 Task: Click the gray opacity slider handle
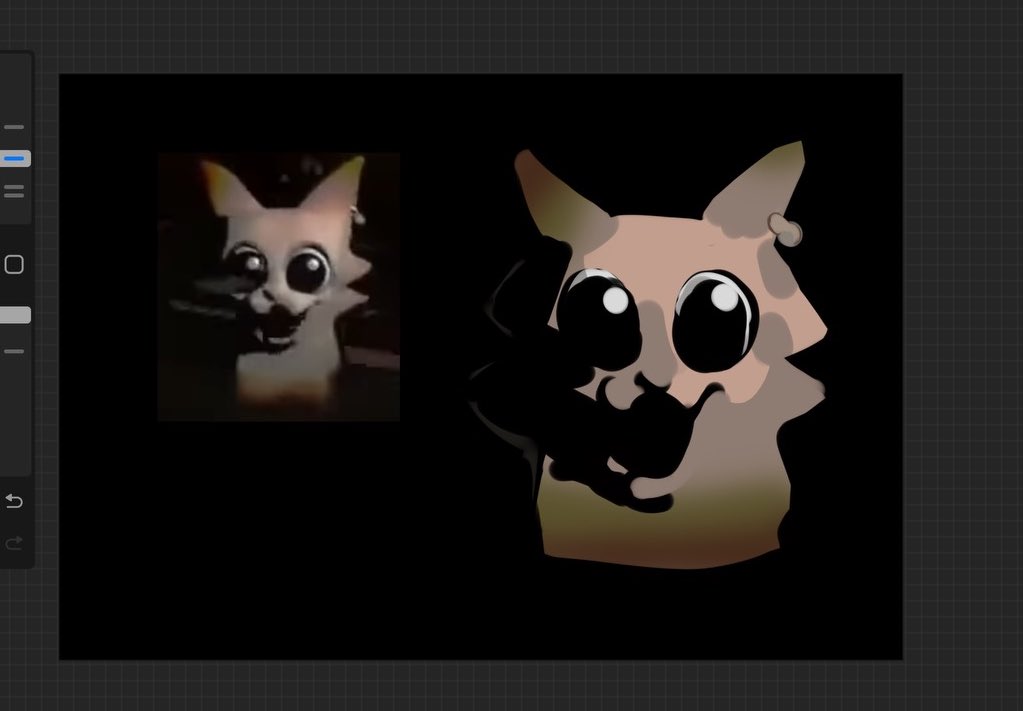(x=14, y=315)
